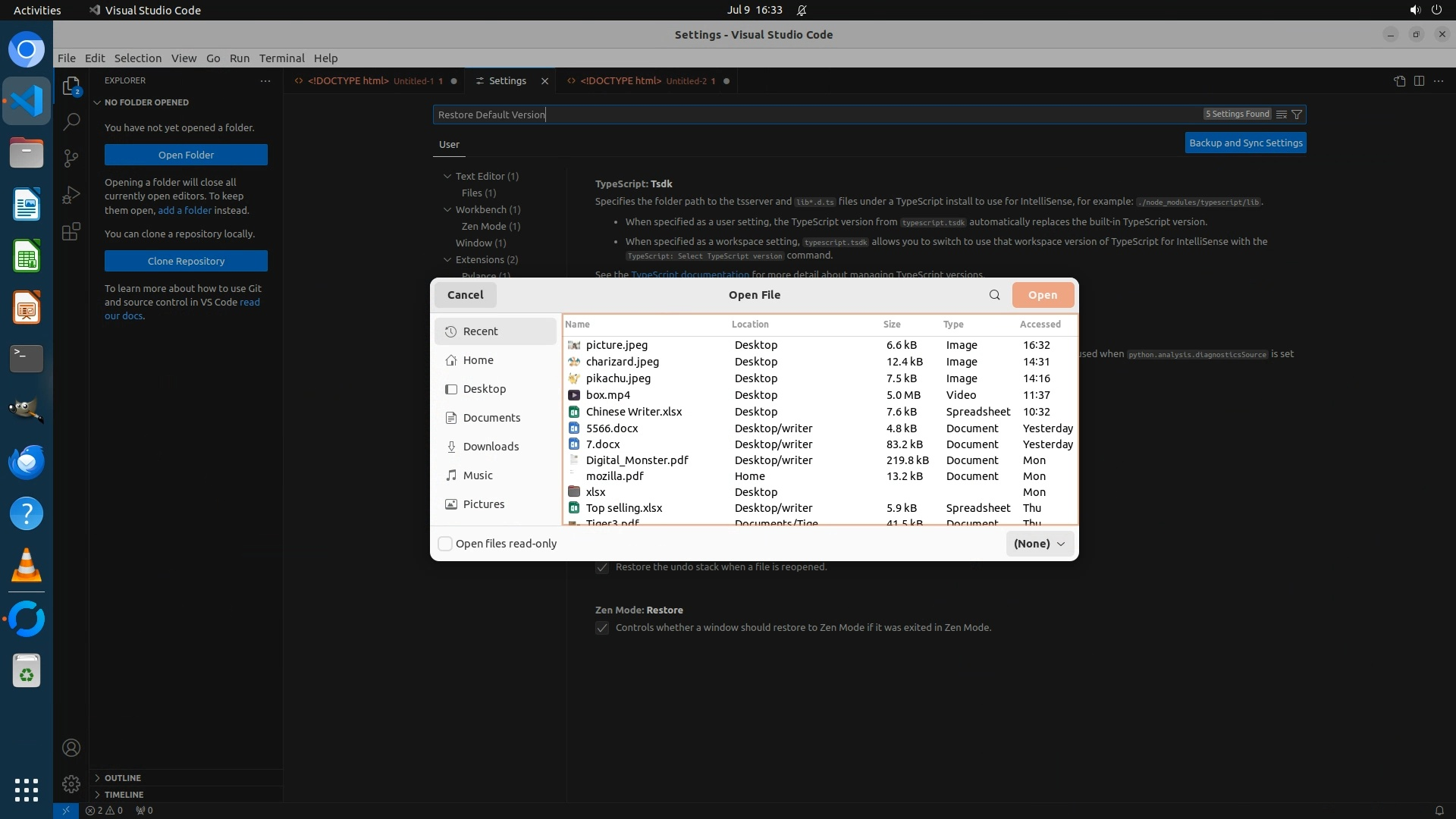The image size is (1456, 819).
Task: Enable Open files read-only checkbox
Action: [x=445, y=544]
